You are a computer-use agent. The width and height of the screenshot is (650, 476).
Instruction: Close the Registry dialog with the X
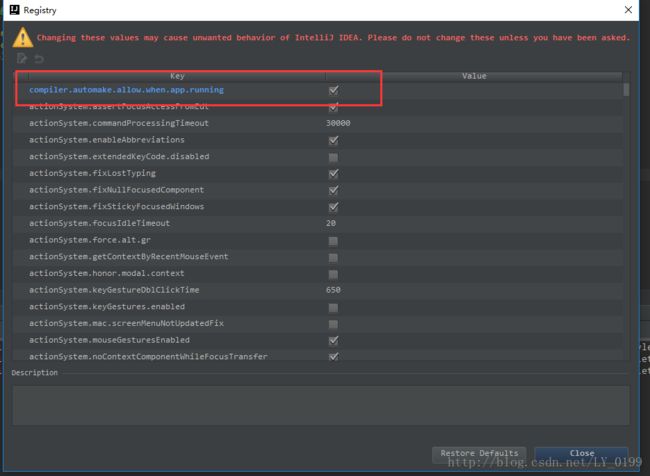click(x=628, y=10)
